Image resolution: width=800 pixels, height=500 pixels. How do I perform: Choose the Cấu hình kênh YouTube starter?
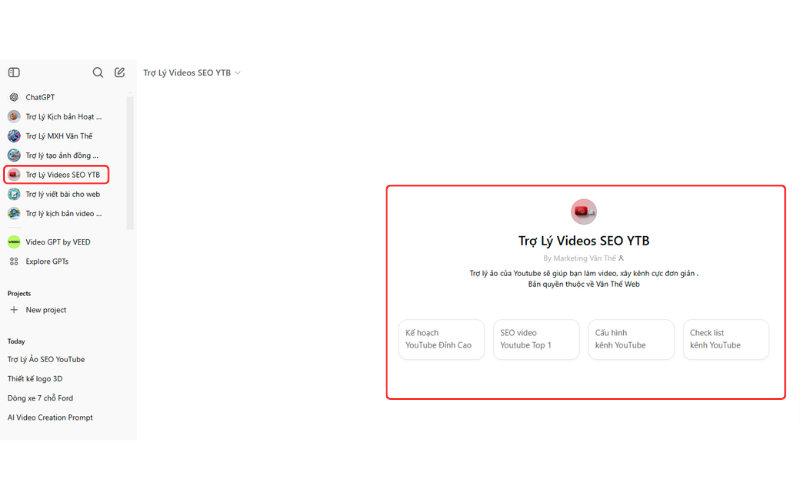click(631, 339)
